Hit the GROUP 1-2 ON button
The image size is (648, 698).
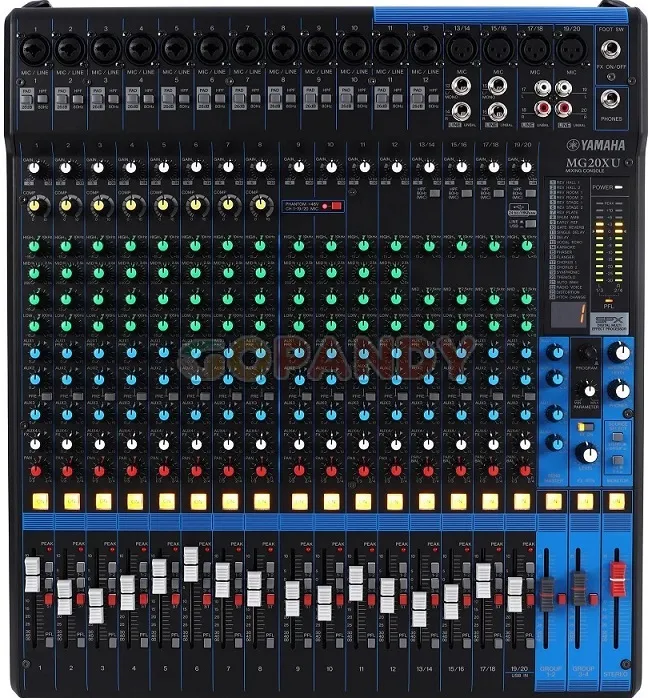(x=553, y=502)
